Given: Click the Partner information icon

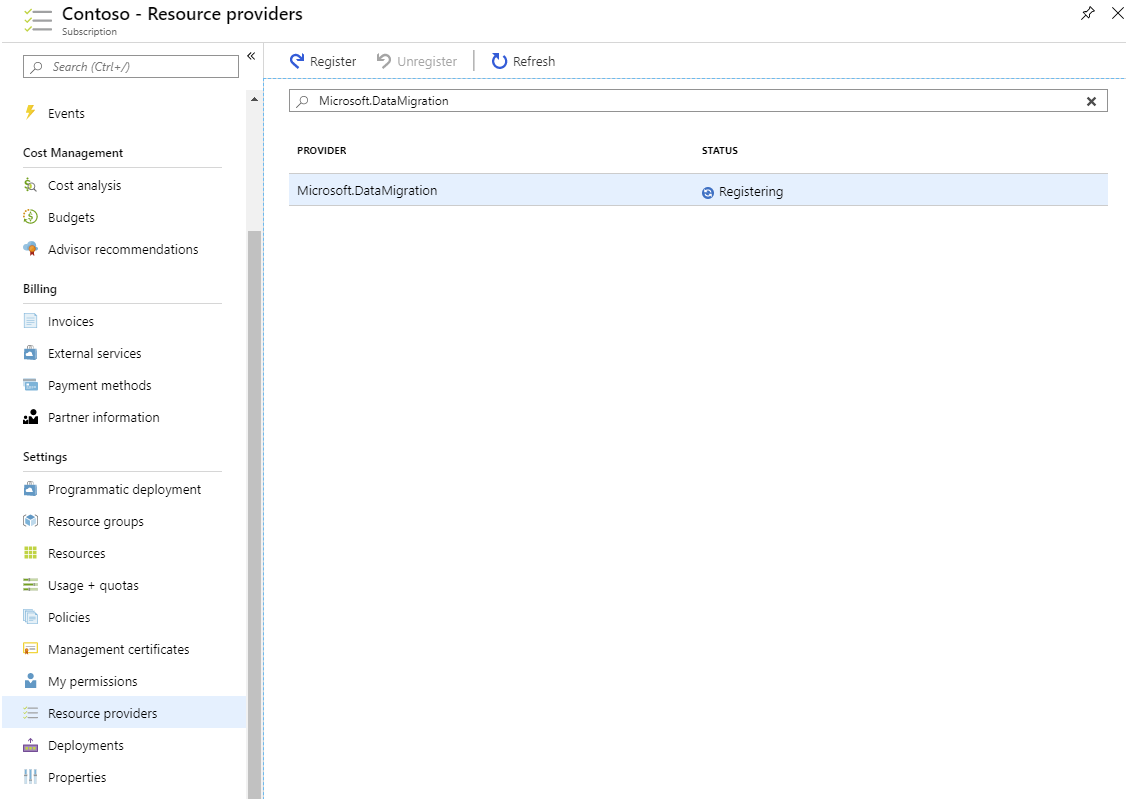Looking at the screenshot, I should (x=30, y=417).
